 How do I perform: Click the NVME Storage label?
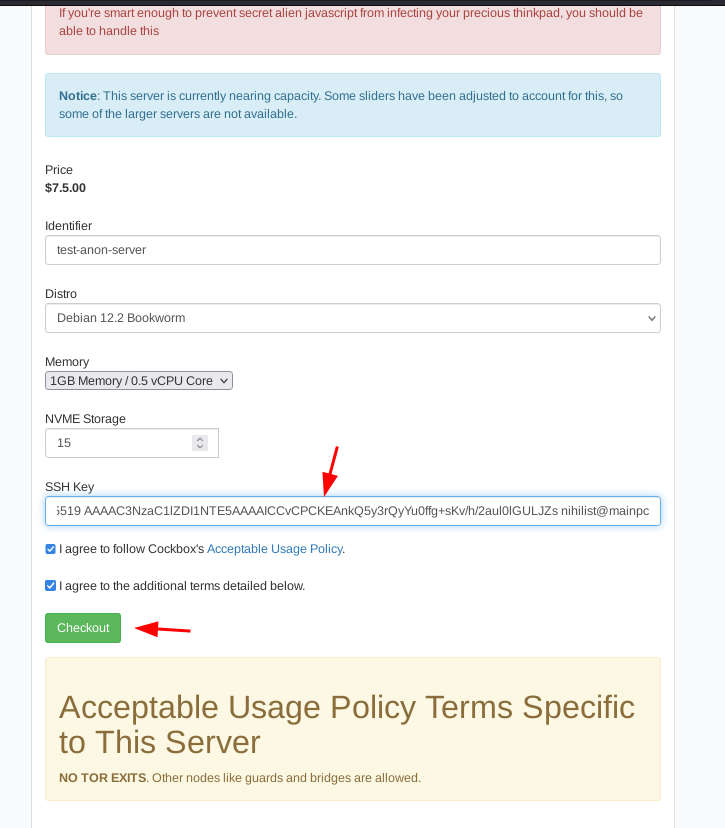point(85,419)
